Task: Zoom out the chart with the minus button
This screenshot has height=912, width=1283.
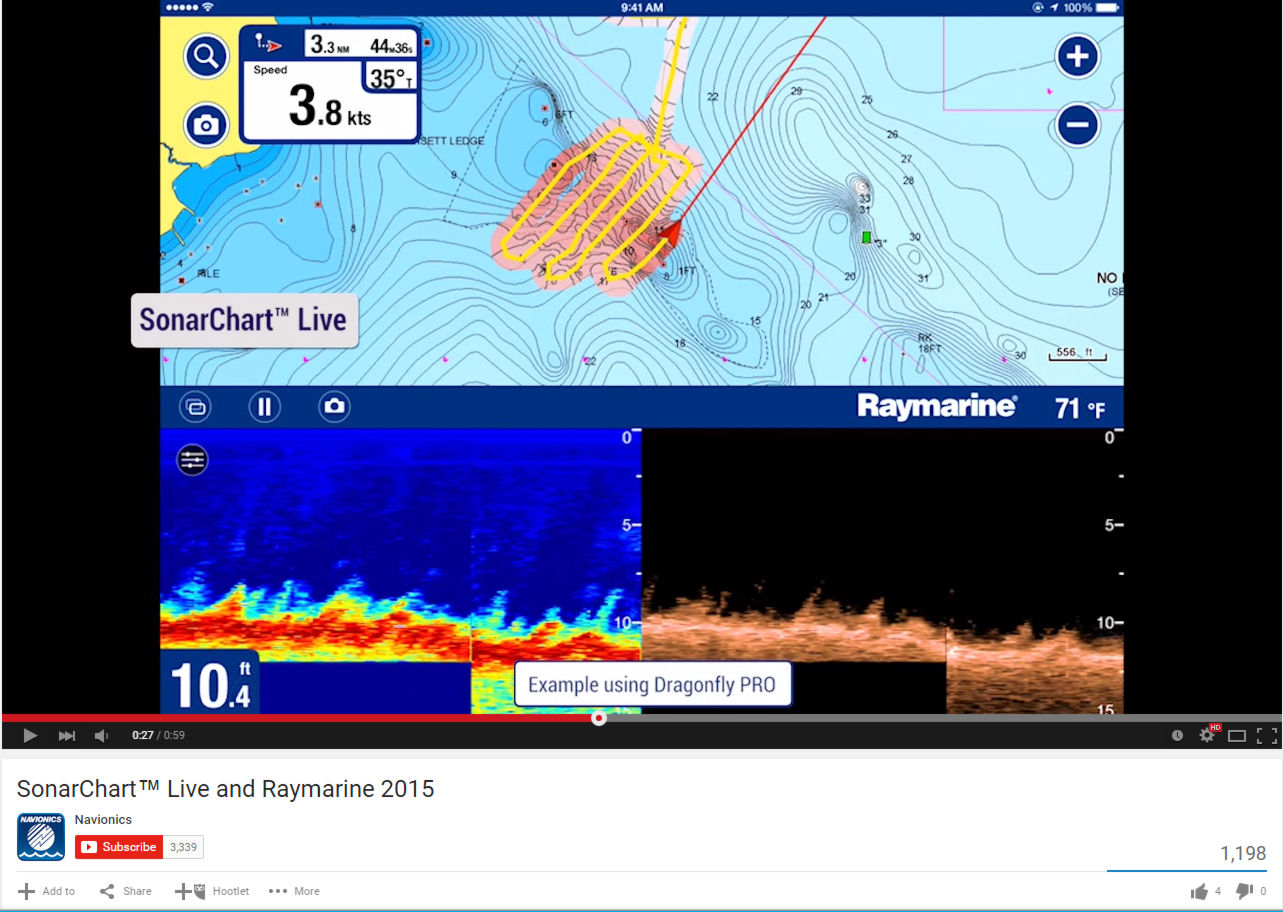Action: click(1077, 125)
